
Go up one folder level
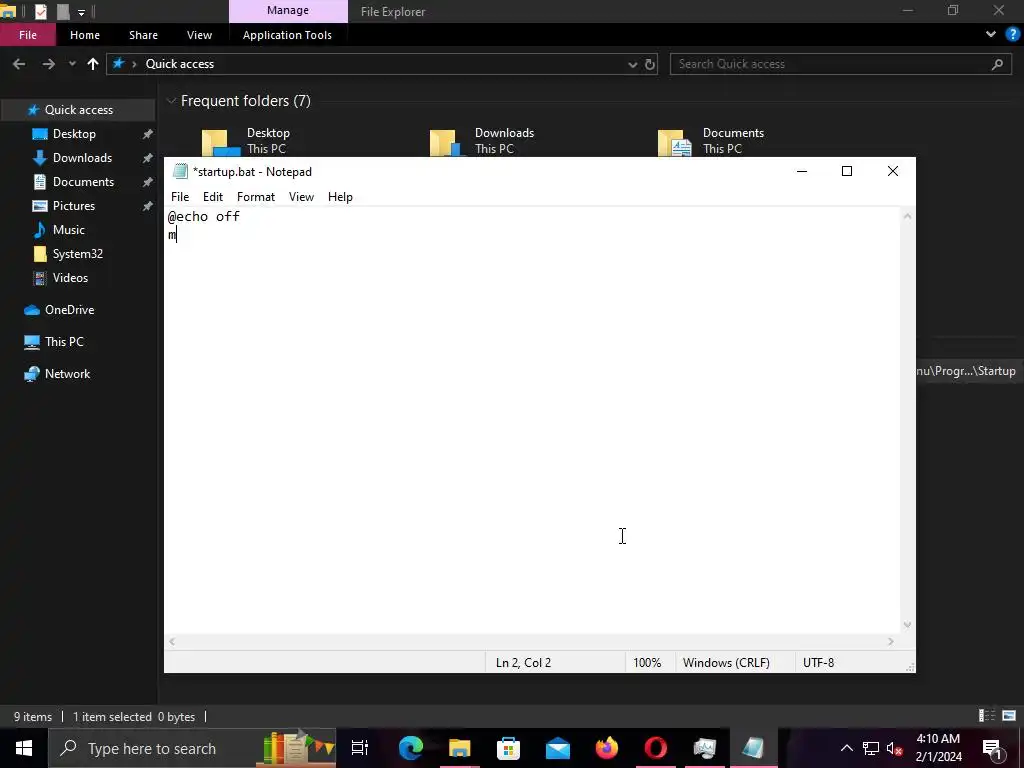click(93, 64)
